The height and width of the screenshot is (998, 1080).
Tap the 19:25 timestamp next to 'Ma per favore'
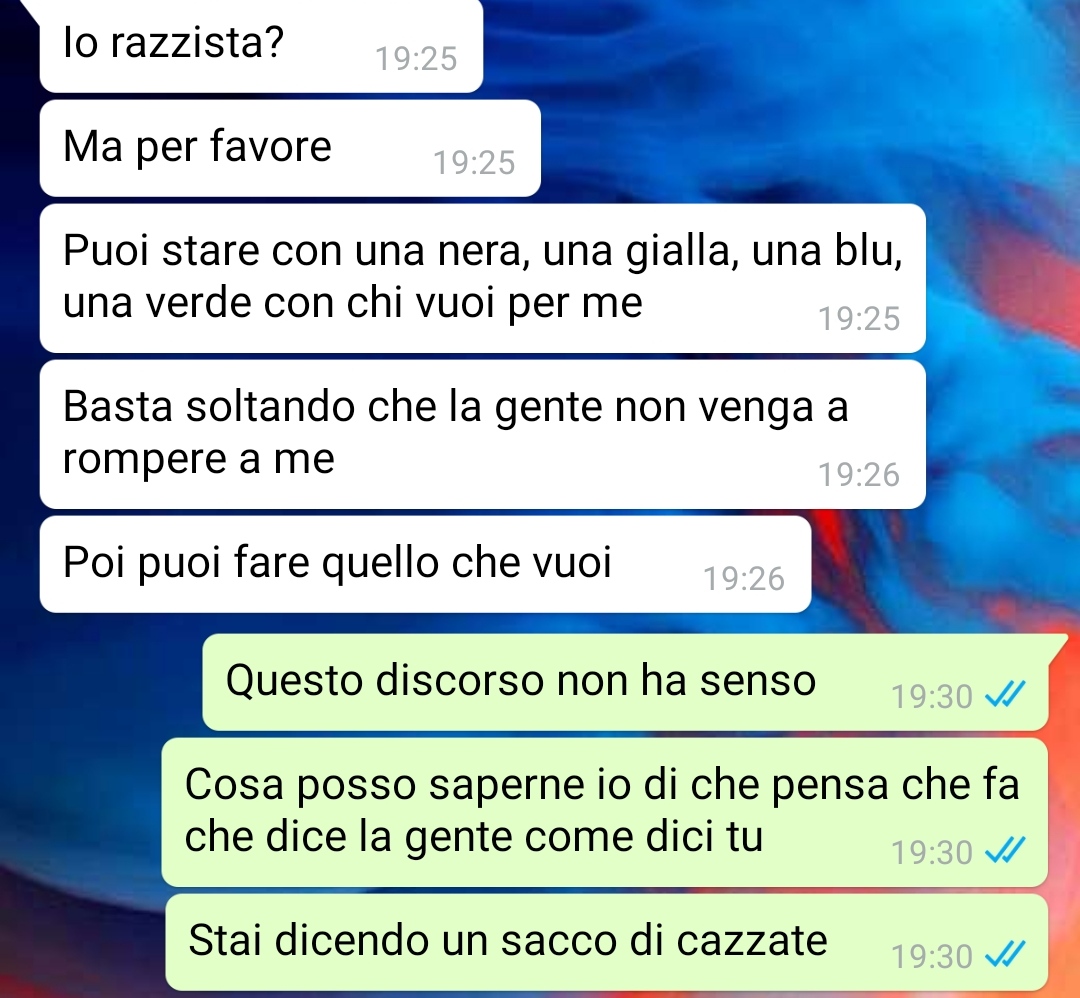474,163
